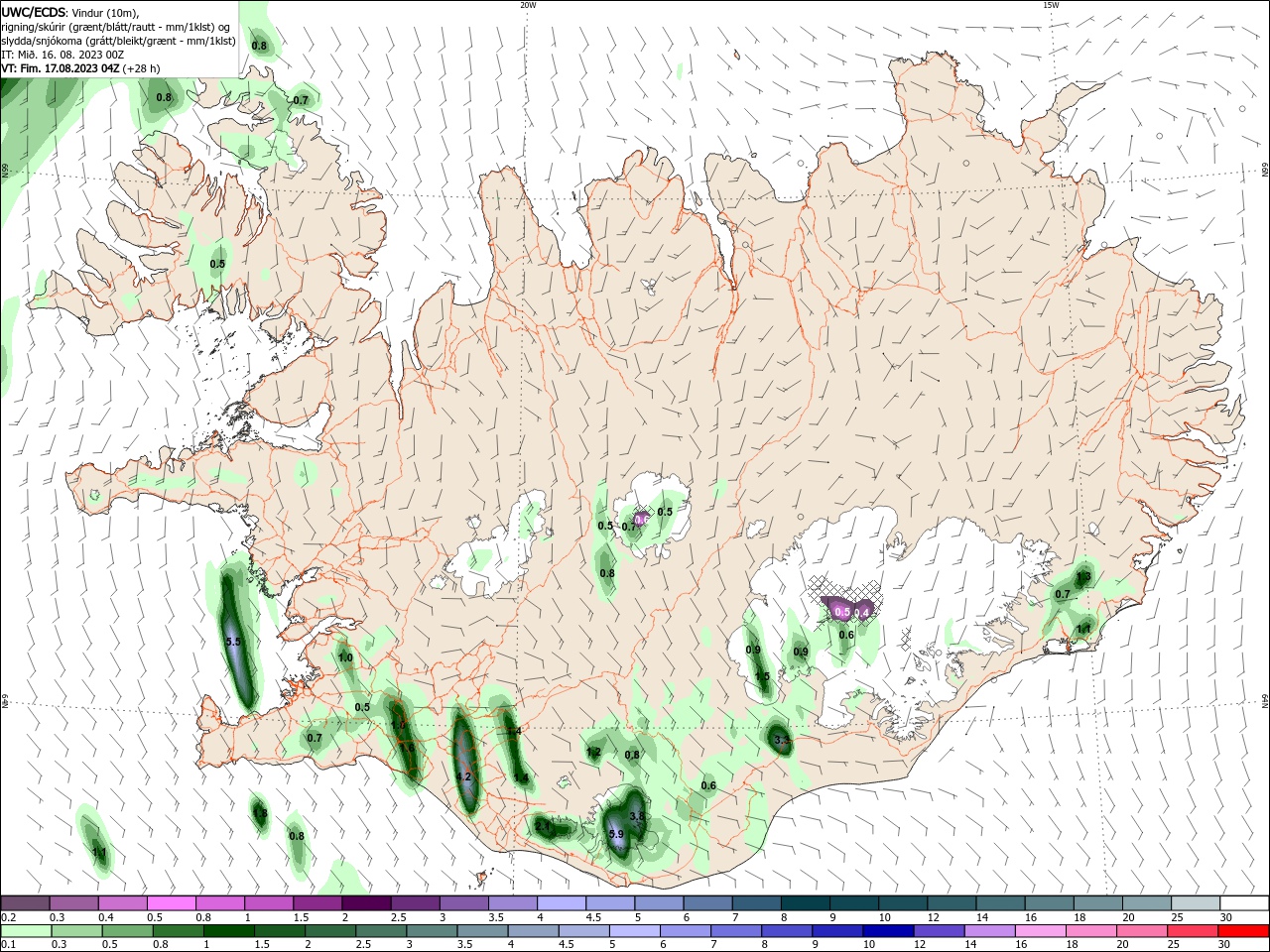
Task: Click the init time line 'IT: Mið. 16. 08. 2023 00Z'
Action: 63,55
